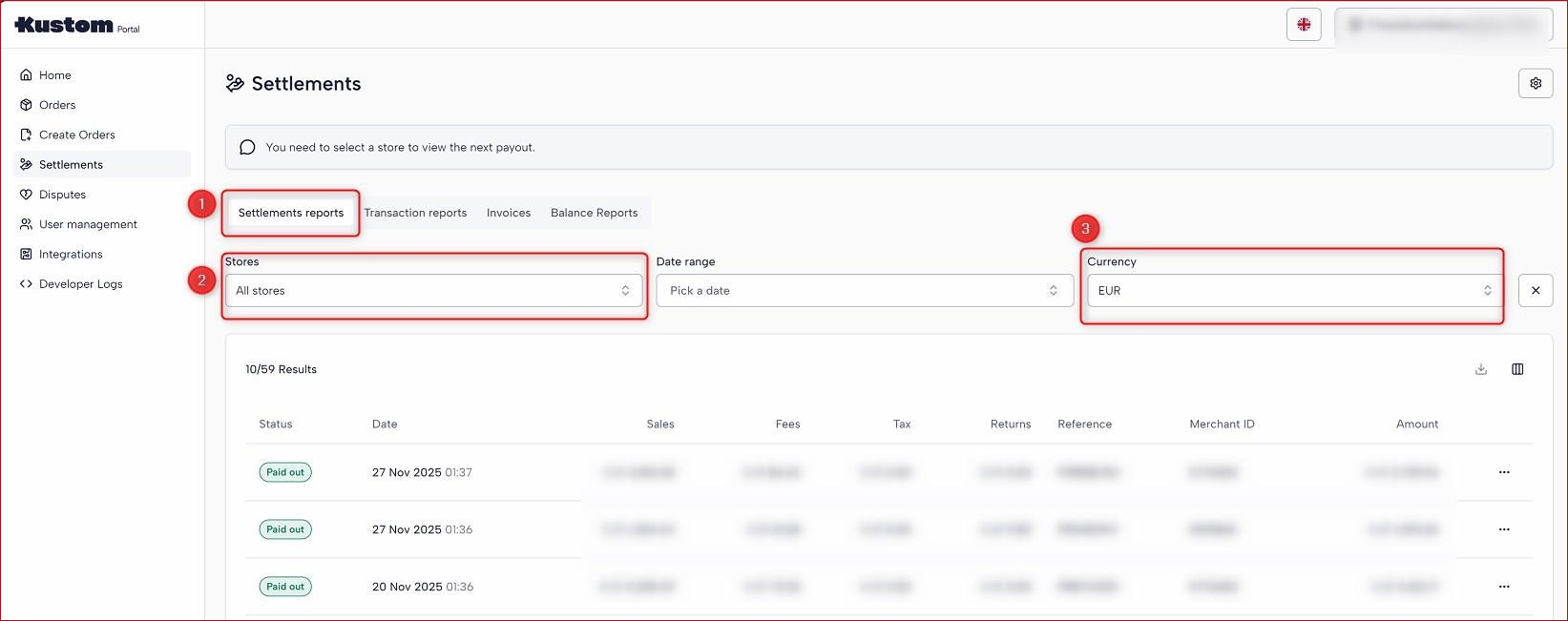This screenshot has height=621, width=1568.
Task: Click the language flag icon
Action: pyautogui.click(x=1304, y=25)
